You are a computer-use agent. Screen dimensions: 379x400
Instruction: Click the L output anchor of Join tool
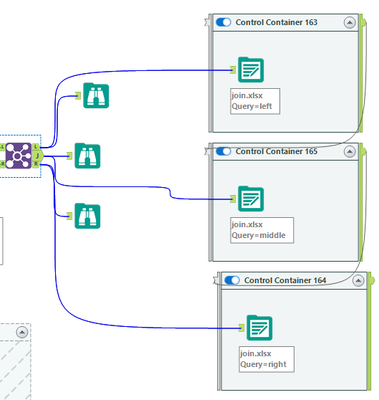(36, 147)
